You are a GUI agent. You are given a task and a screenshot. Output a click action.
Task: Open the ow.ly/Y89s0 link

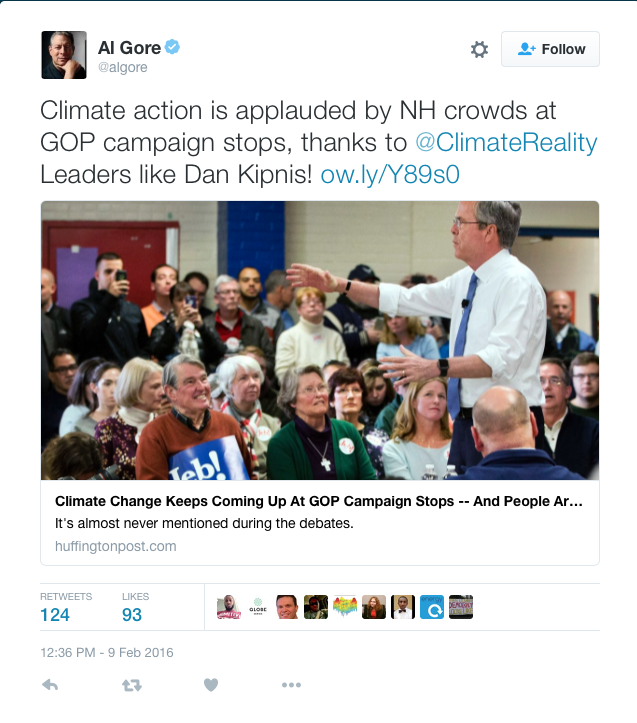390,175
